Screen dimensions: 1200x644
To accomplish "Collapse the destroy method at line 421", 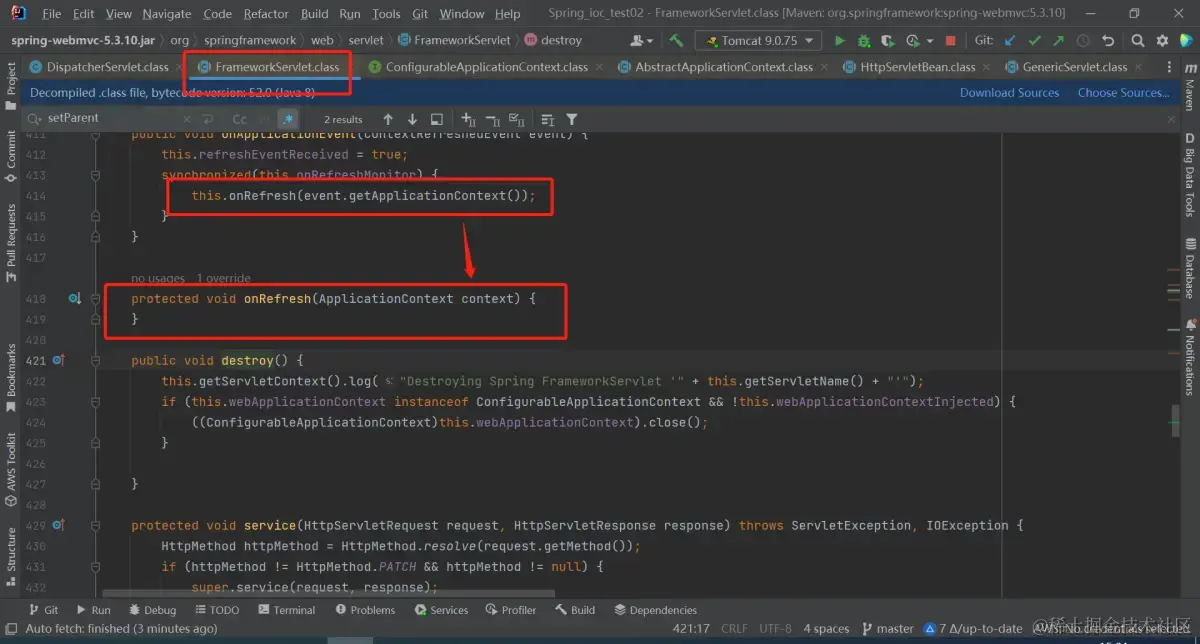I will [x=96, y=360].
